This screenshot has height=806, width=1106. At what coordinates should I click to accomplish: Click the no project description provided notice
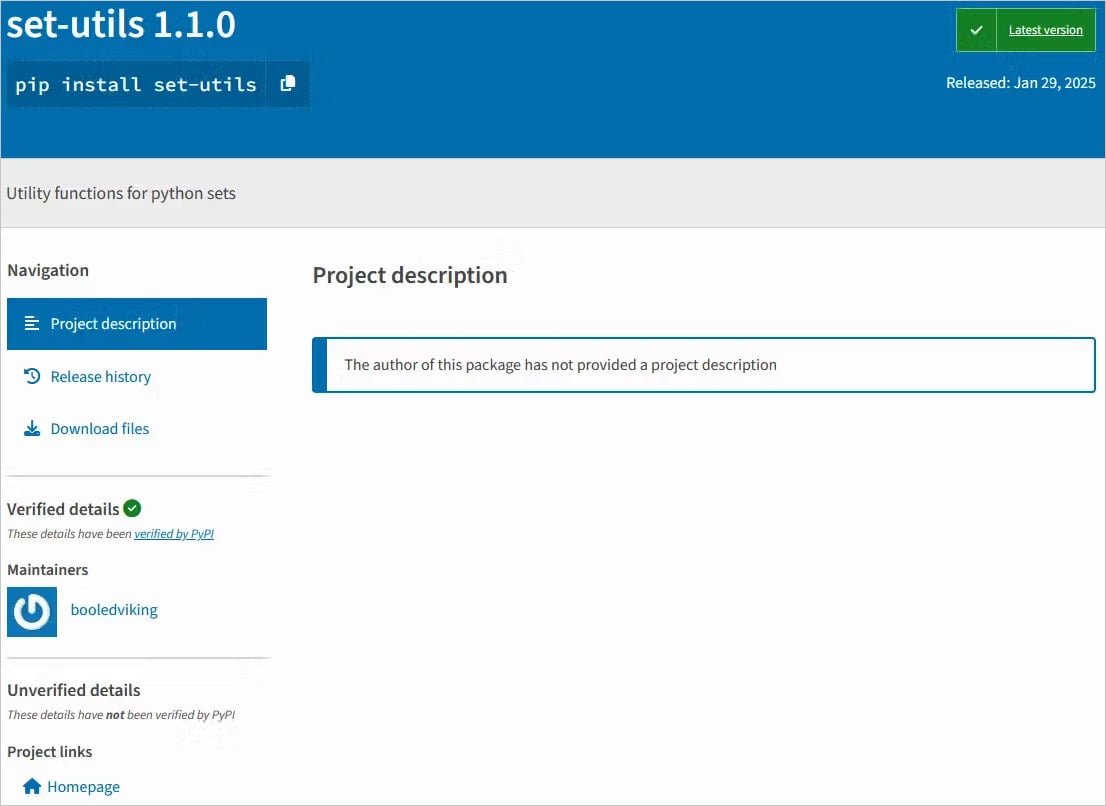[x=703, y=365]
